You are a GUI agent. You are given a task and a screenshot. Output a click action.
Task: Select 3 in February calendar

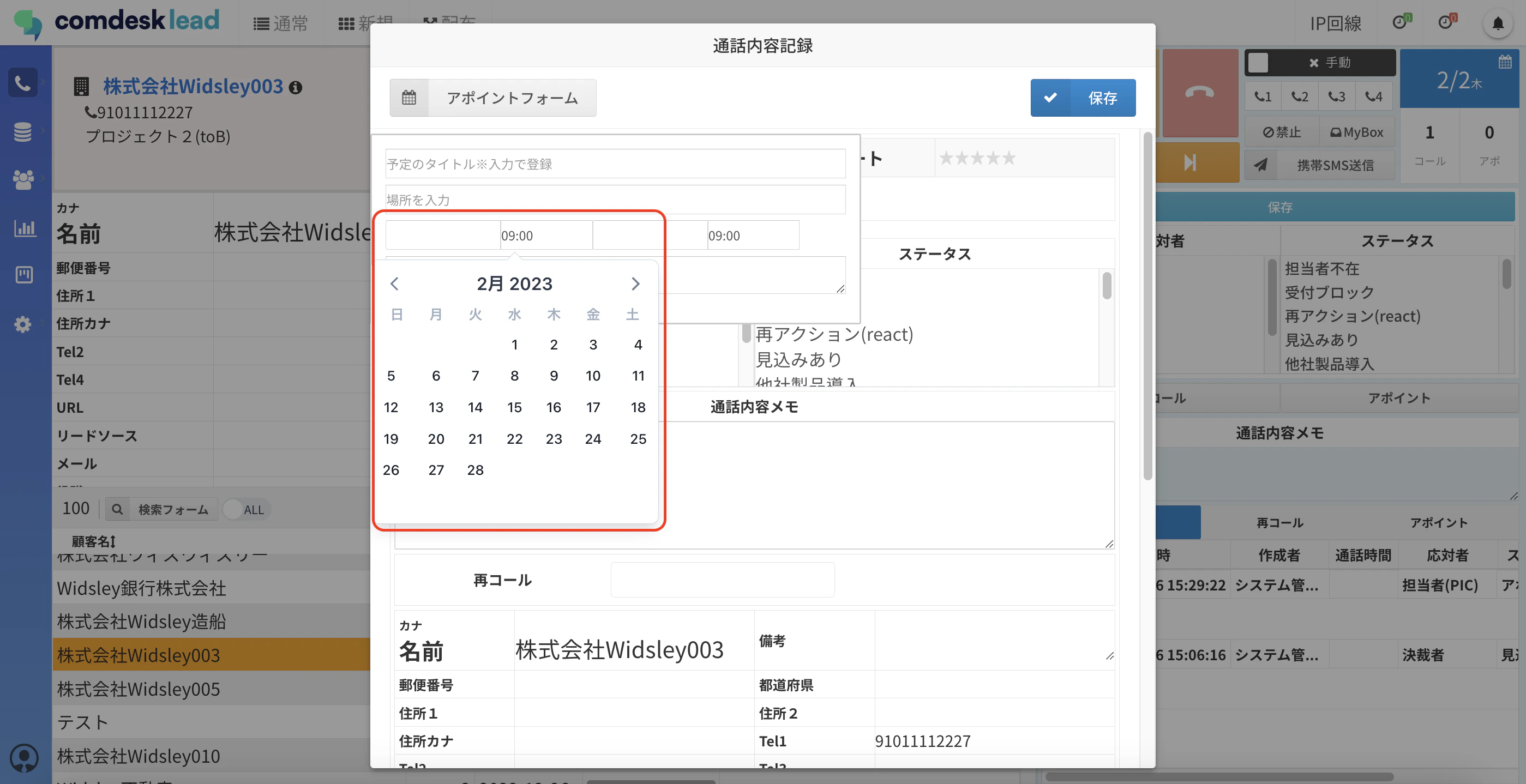tap(593, 344)
